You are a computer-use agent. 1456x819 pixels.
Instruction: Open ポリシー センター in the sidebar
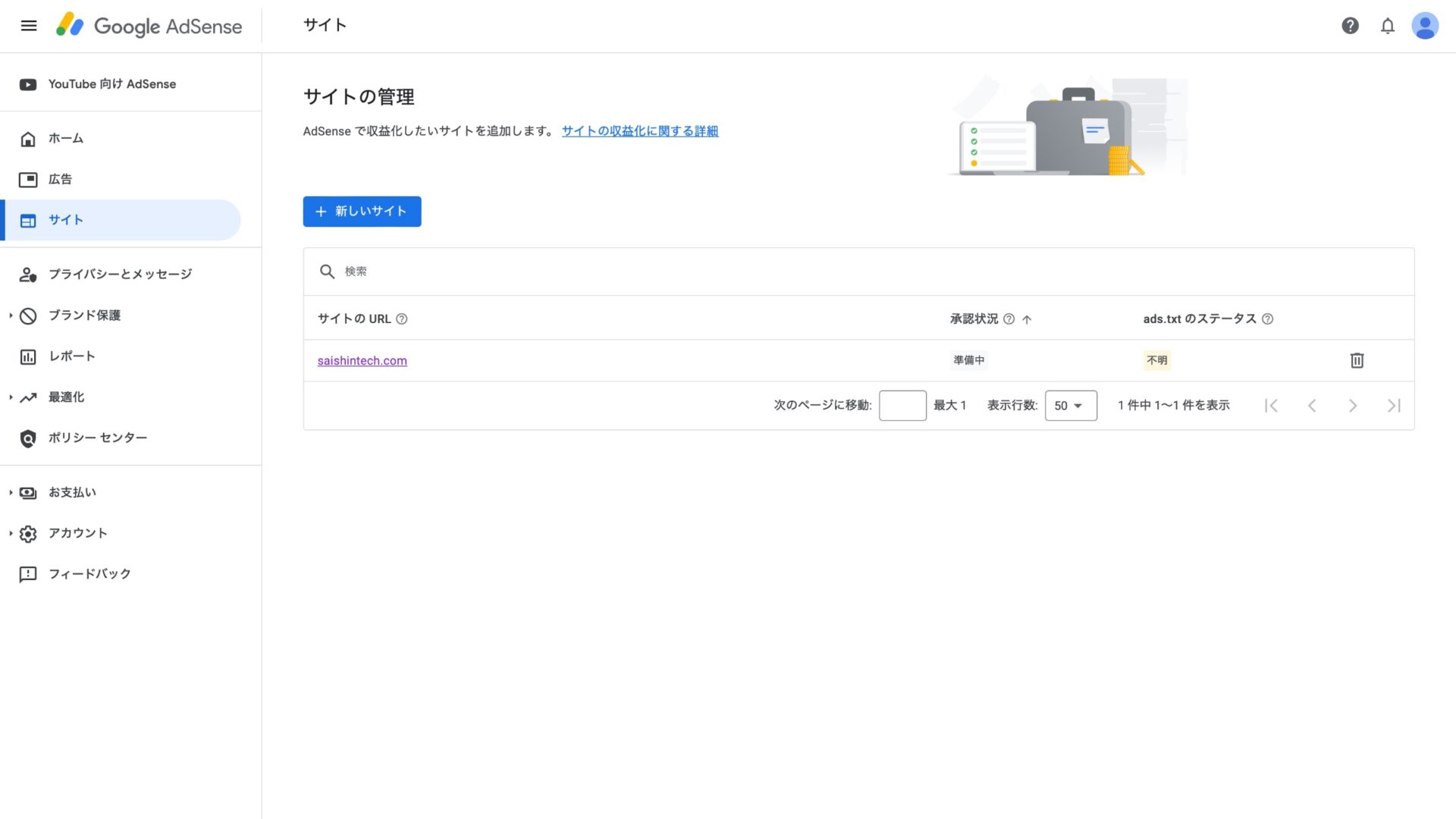tap(97, 438)
